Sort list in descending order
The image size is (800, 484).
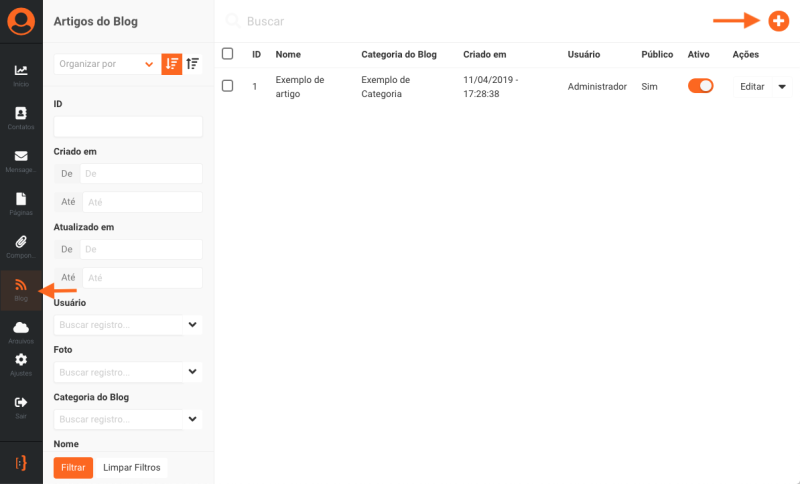coord(172,64)
